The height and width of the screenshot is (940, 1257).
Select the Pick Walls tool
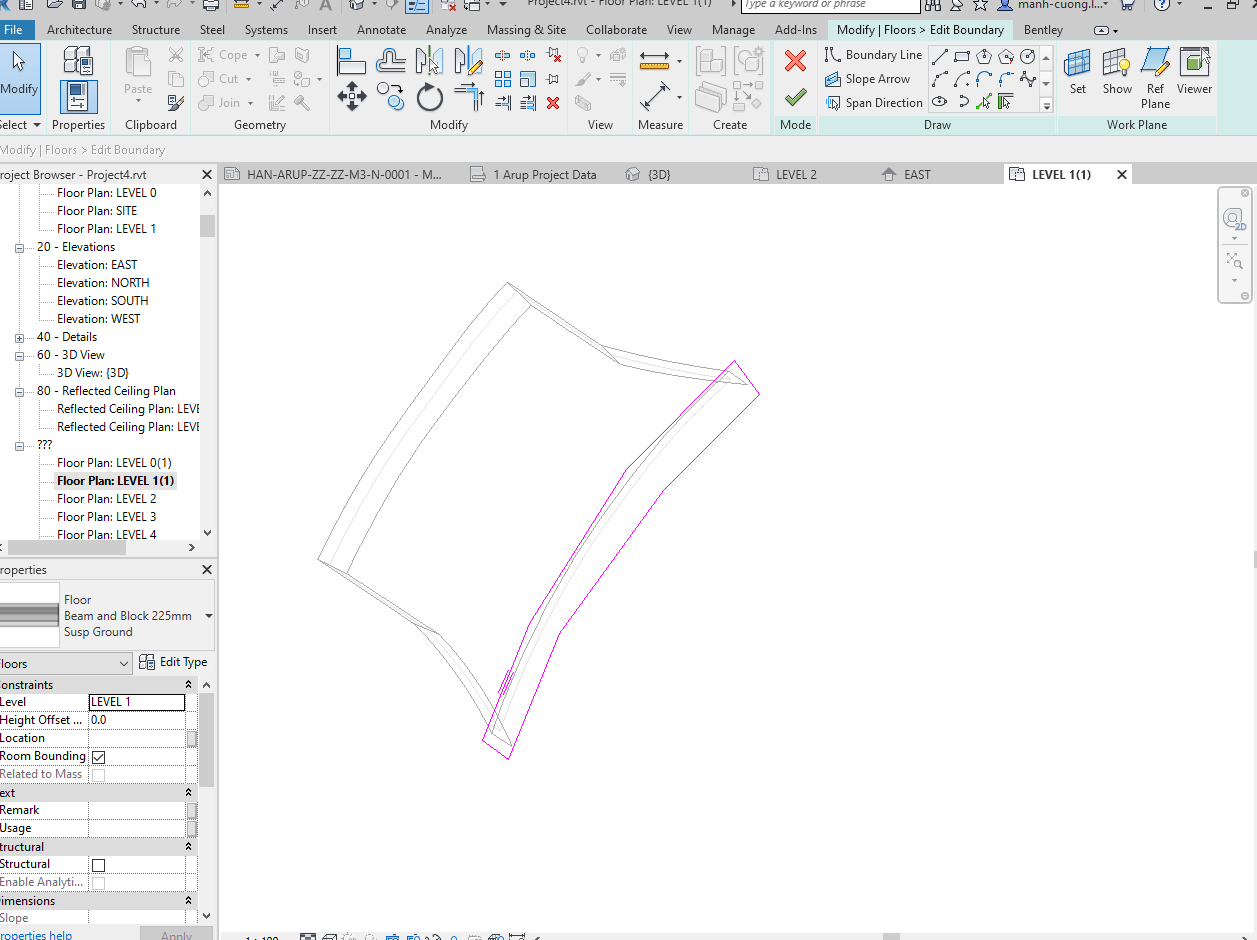1005,102
